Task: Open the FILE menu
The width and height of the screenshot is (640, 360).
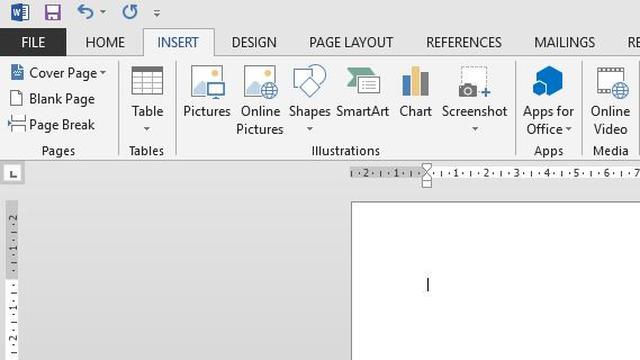Action: (x=33, y=42)
